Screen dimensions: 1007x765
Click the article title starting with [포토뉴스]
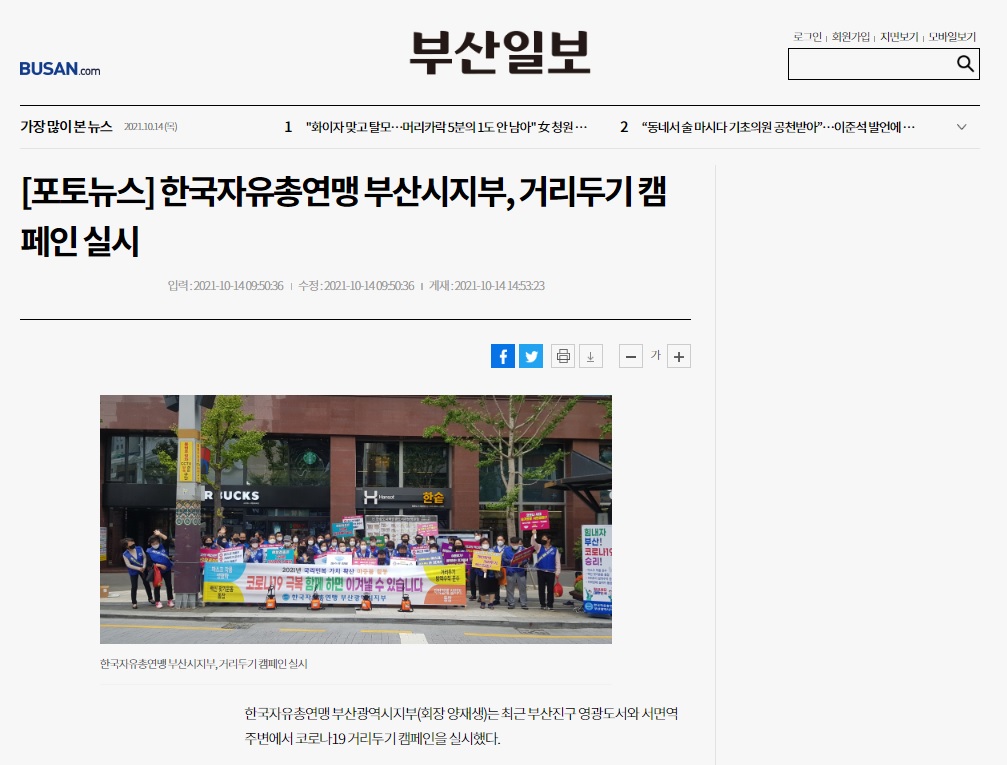coord(344,216)
